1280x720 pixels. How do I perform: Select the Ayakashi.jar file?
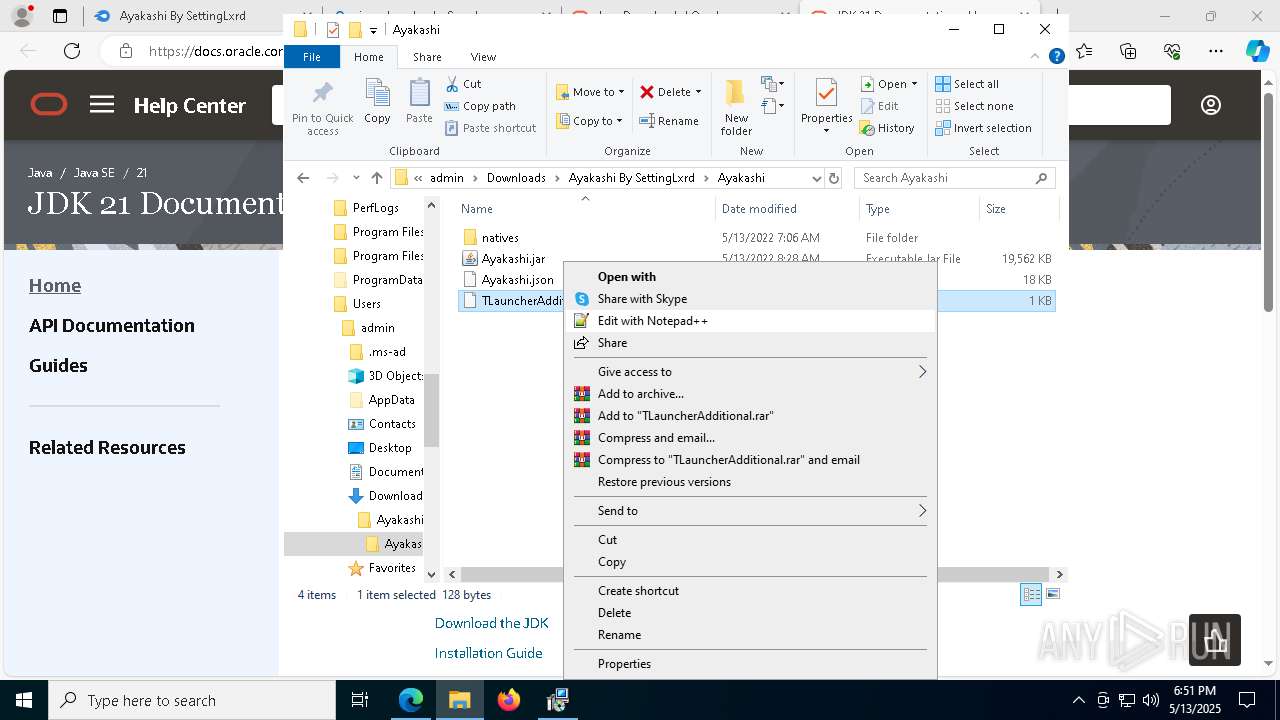click(513, 259)
